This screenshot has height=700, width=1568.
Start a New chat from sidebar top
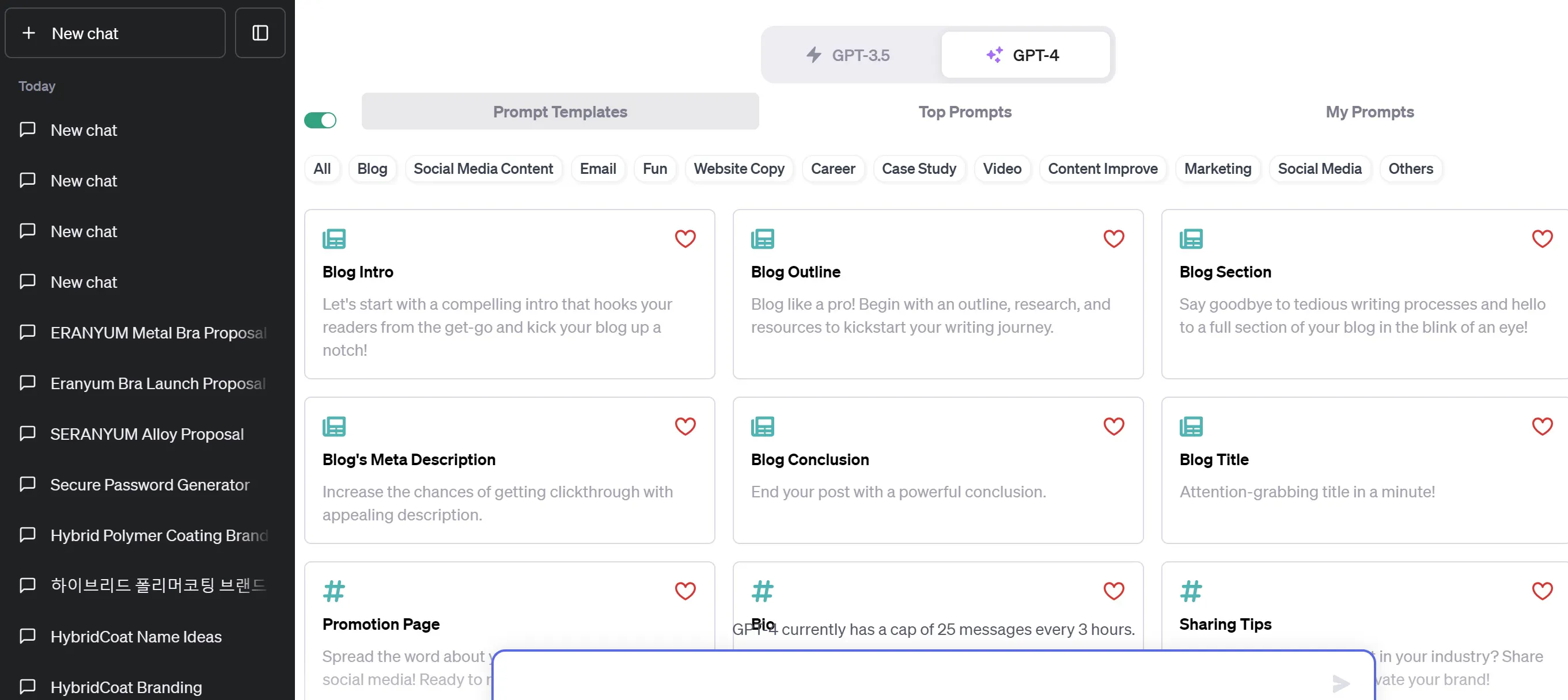(115, 33)
